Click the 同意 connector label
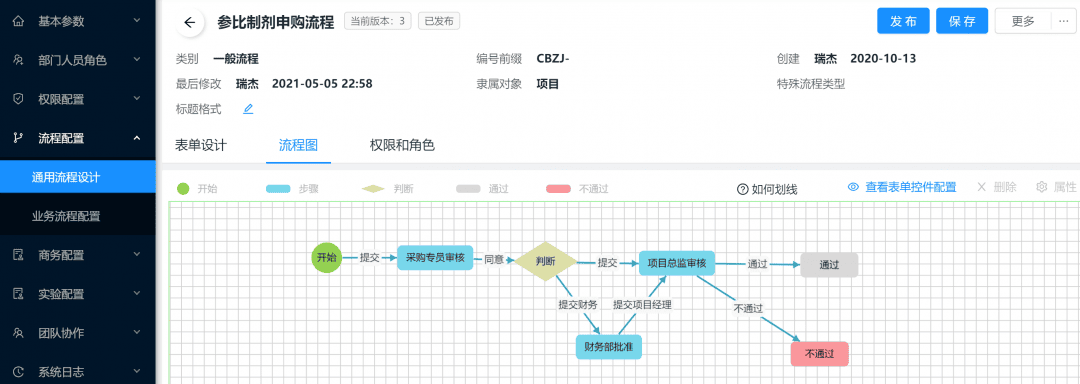 [493, 259]
